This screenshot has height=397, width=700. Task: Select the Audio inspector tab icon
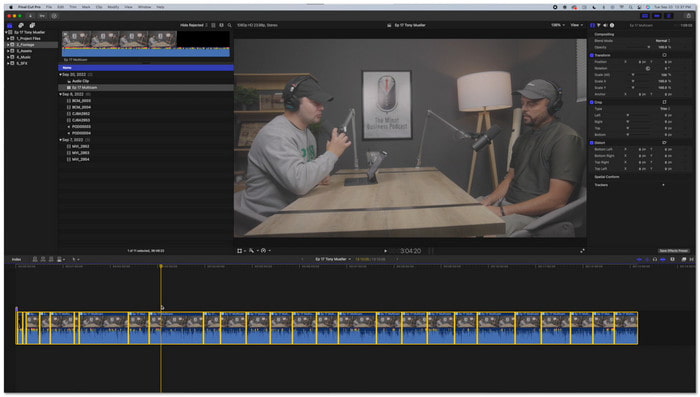tap(605, 25)
